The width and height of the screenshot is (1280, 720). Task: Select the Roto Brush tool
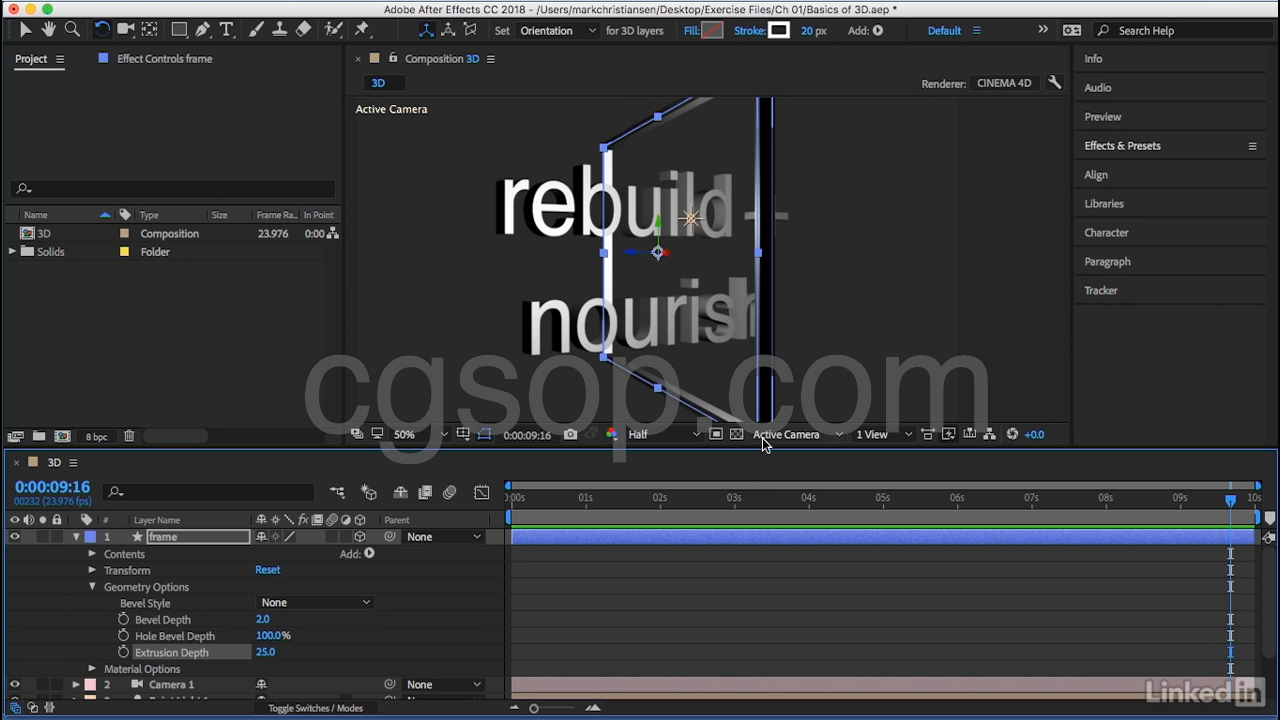[334, 30]
